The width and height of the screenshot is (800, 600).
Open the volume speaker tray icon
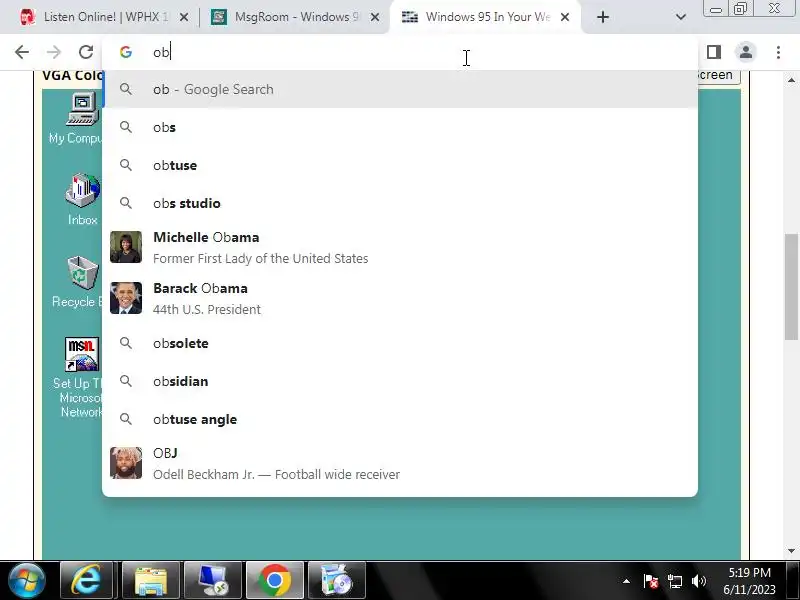tap(698, 581)
